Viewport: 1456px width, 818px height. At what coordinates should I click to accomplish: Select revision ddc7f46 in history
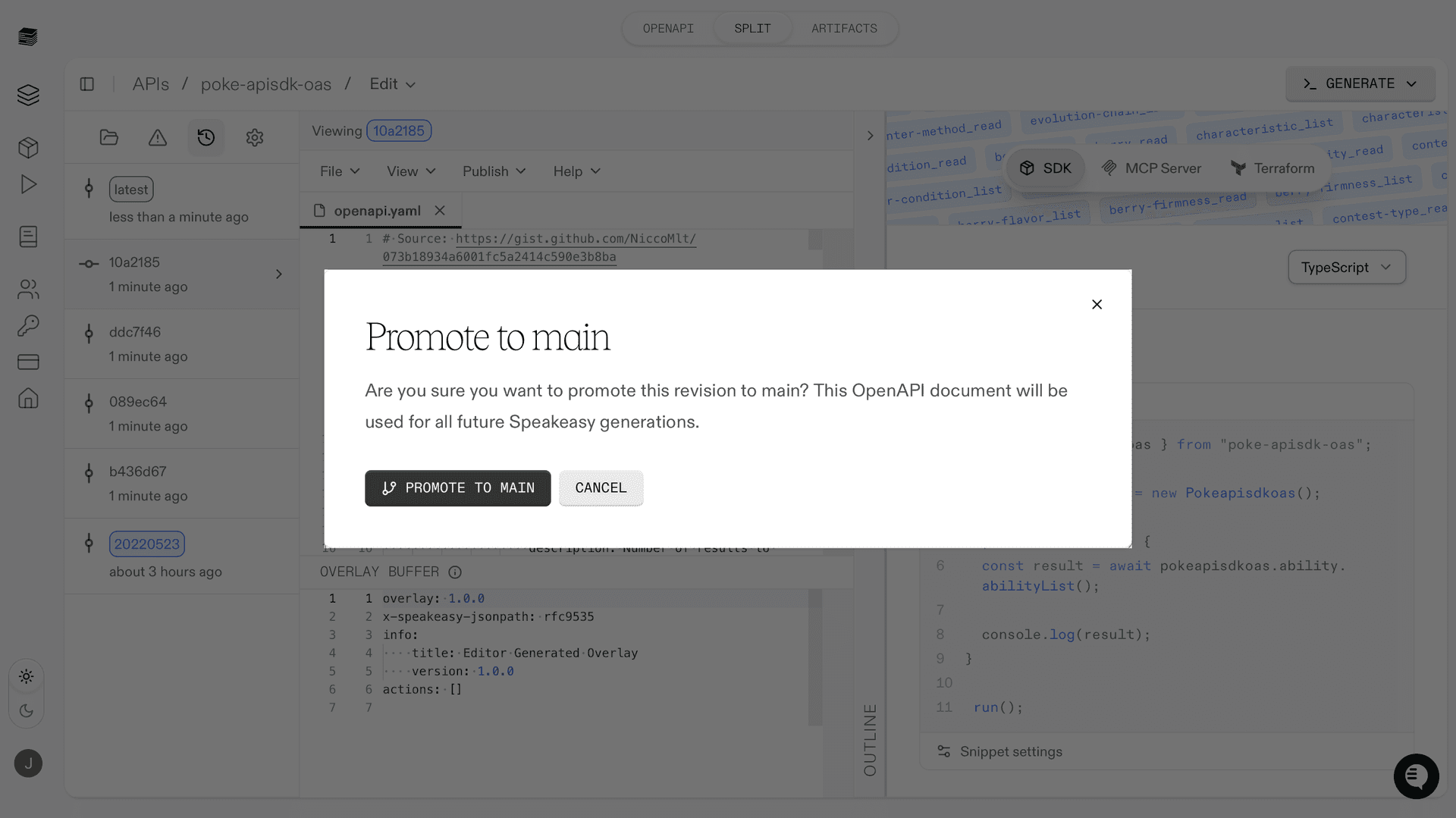tap(135, 332)
